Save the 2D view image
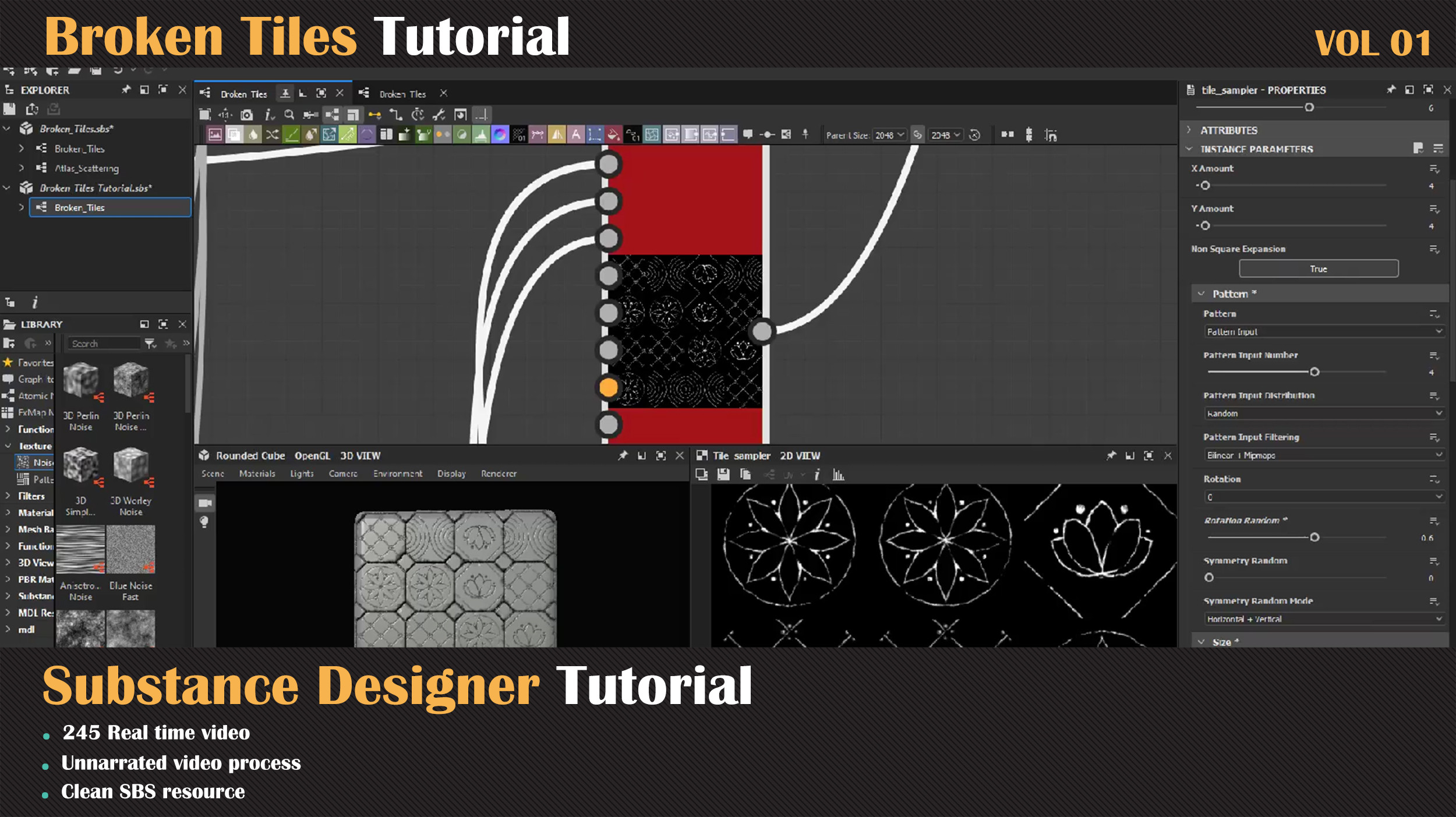Image resolution: width=1456 pixels, height=817 pixels. (723, 475)
